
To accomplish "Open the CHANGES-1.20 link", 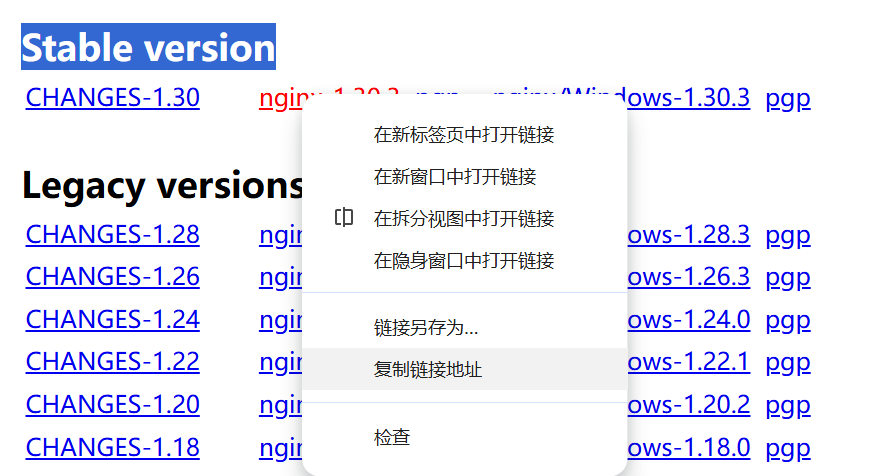I will point(113,405).
